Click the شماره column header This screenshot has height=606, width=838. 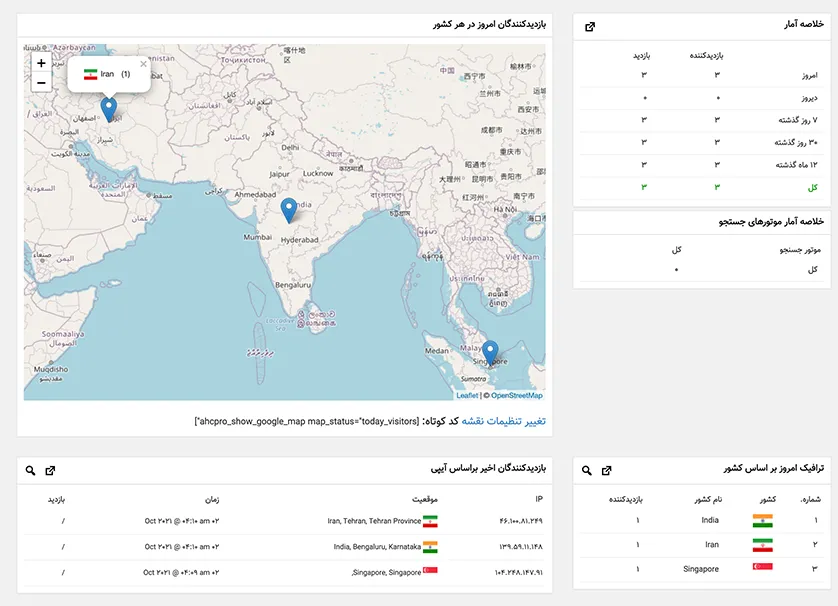coord(811,499)
